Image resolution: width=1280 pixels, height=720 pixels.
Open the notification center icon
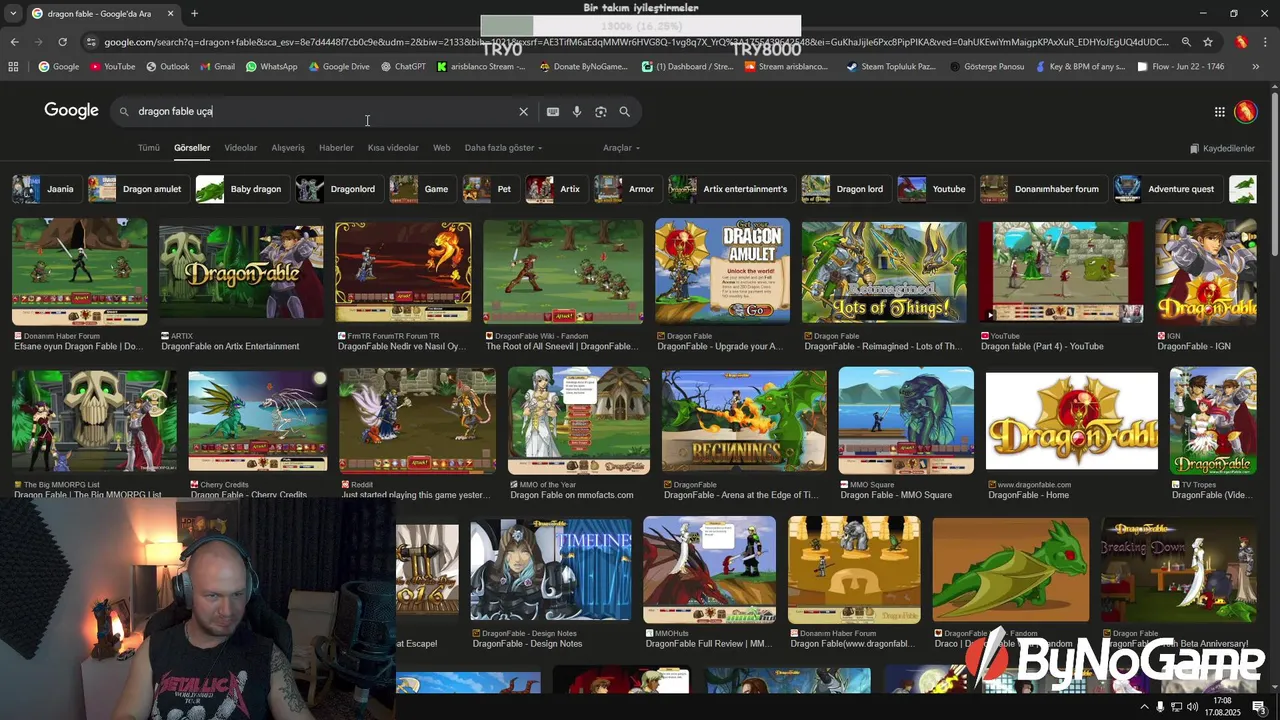pos(1258,707)
